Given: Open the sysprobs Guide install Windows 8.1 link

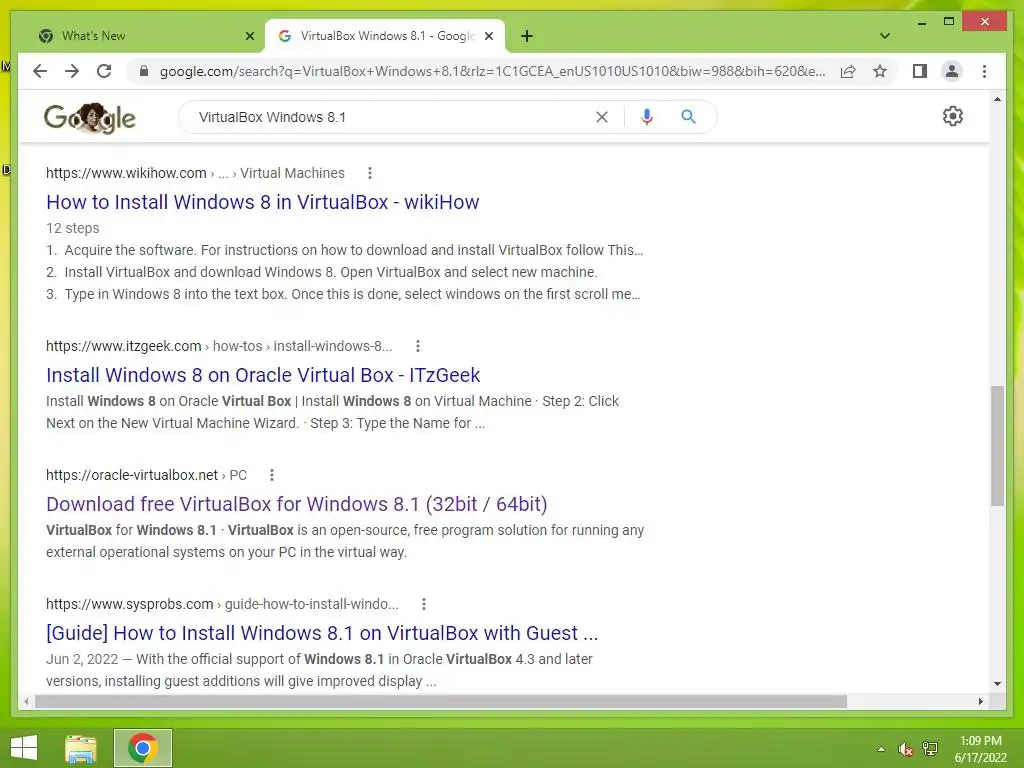Looking at the screenshot, I should click(x=322, y=633).
